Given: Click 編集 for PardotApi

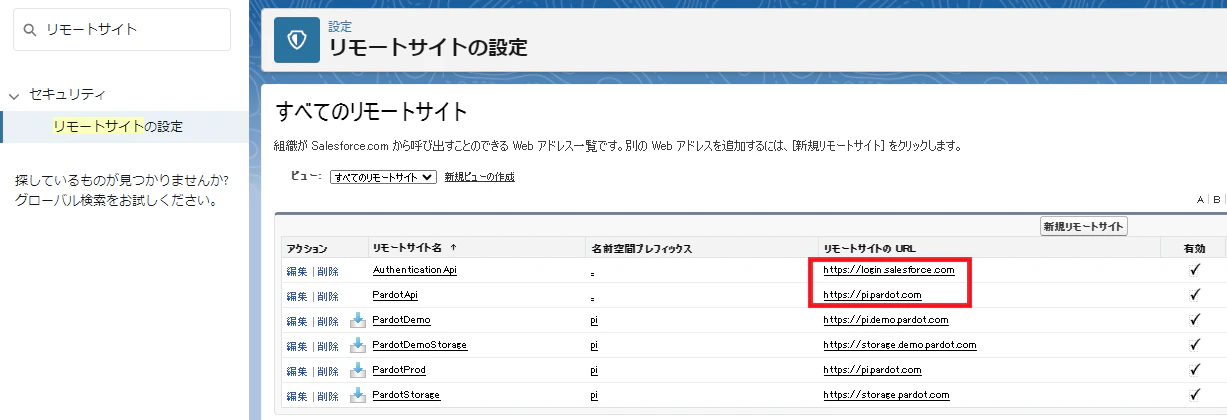Looking at the screenshot, I should [296, 296].
